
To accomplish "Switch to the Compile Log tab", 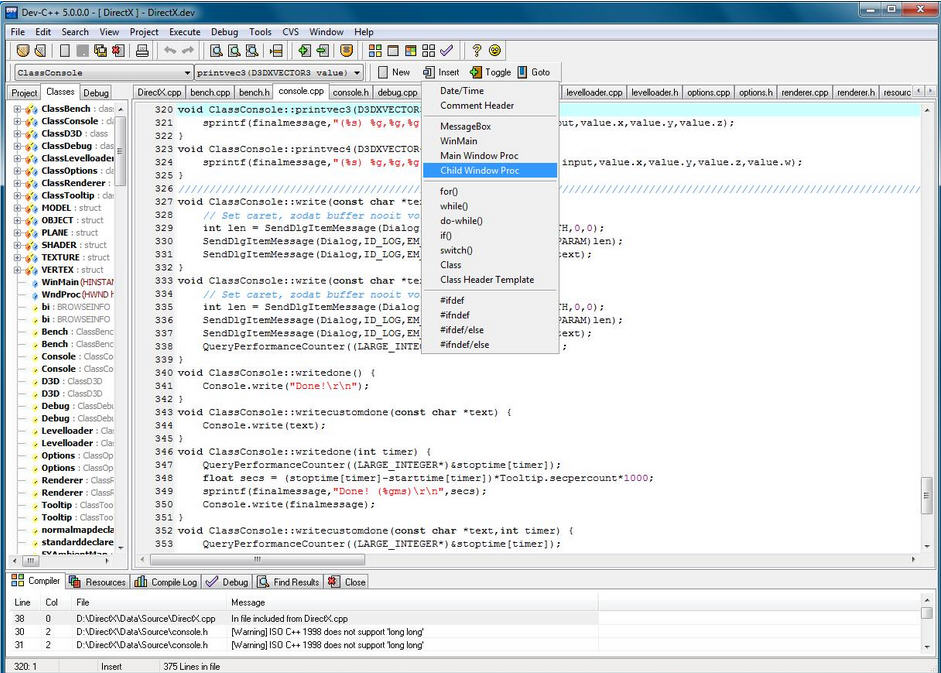I will 166,582.
